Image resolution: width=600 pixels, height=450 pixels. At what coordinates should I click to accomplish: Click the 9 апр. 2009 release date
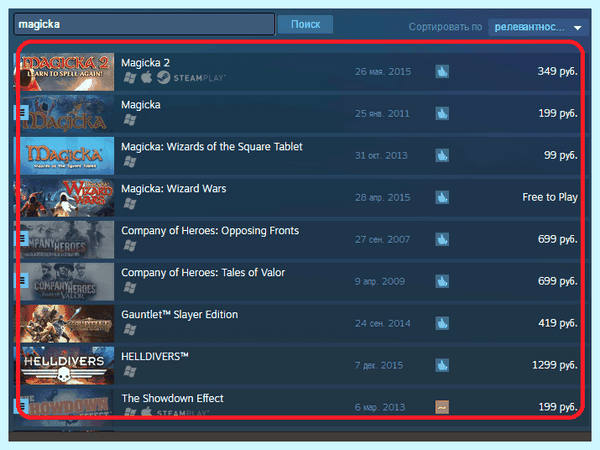point(380,282)
